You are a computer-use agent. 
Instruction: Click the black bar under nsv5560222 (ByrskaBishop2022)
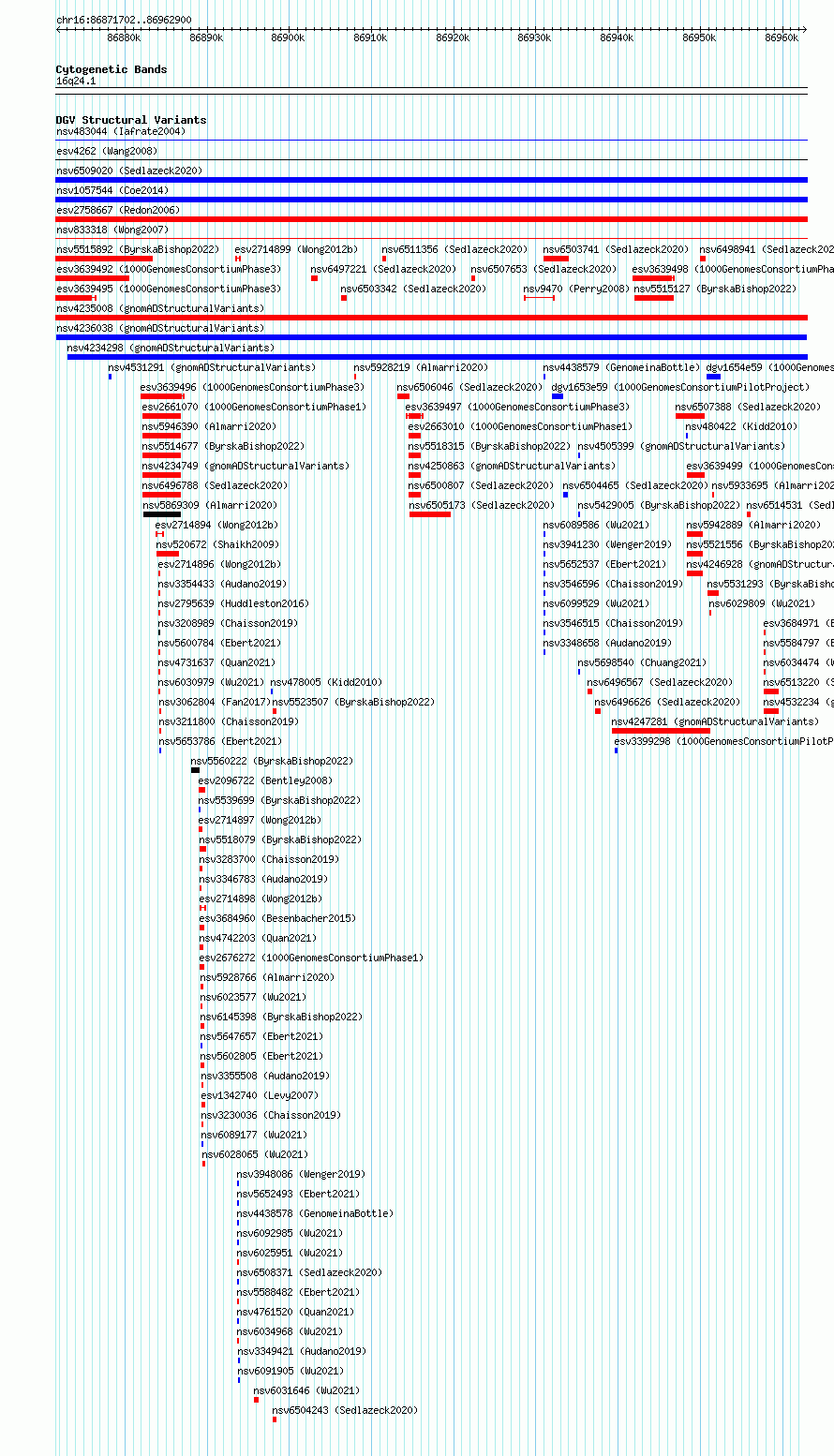coord(195,770)
